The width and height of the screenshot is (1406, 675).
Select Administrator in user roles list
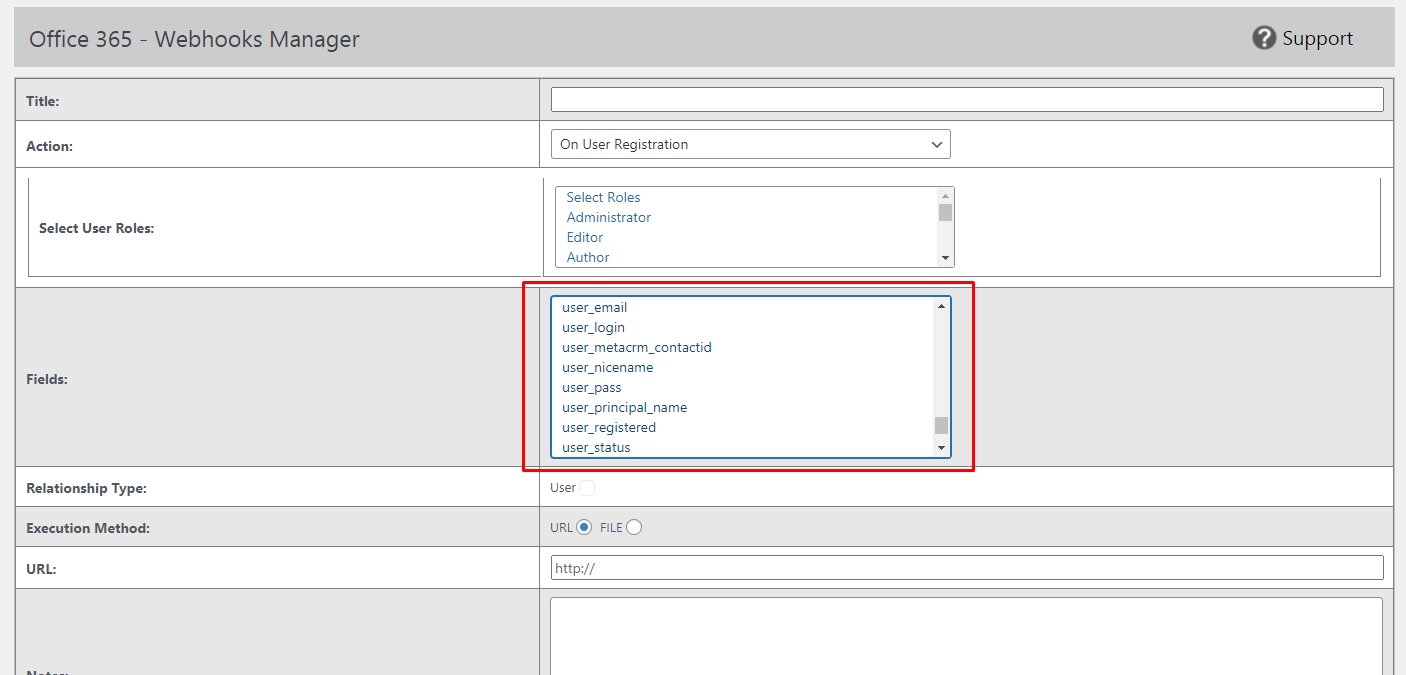tap(608, 217)
